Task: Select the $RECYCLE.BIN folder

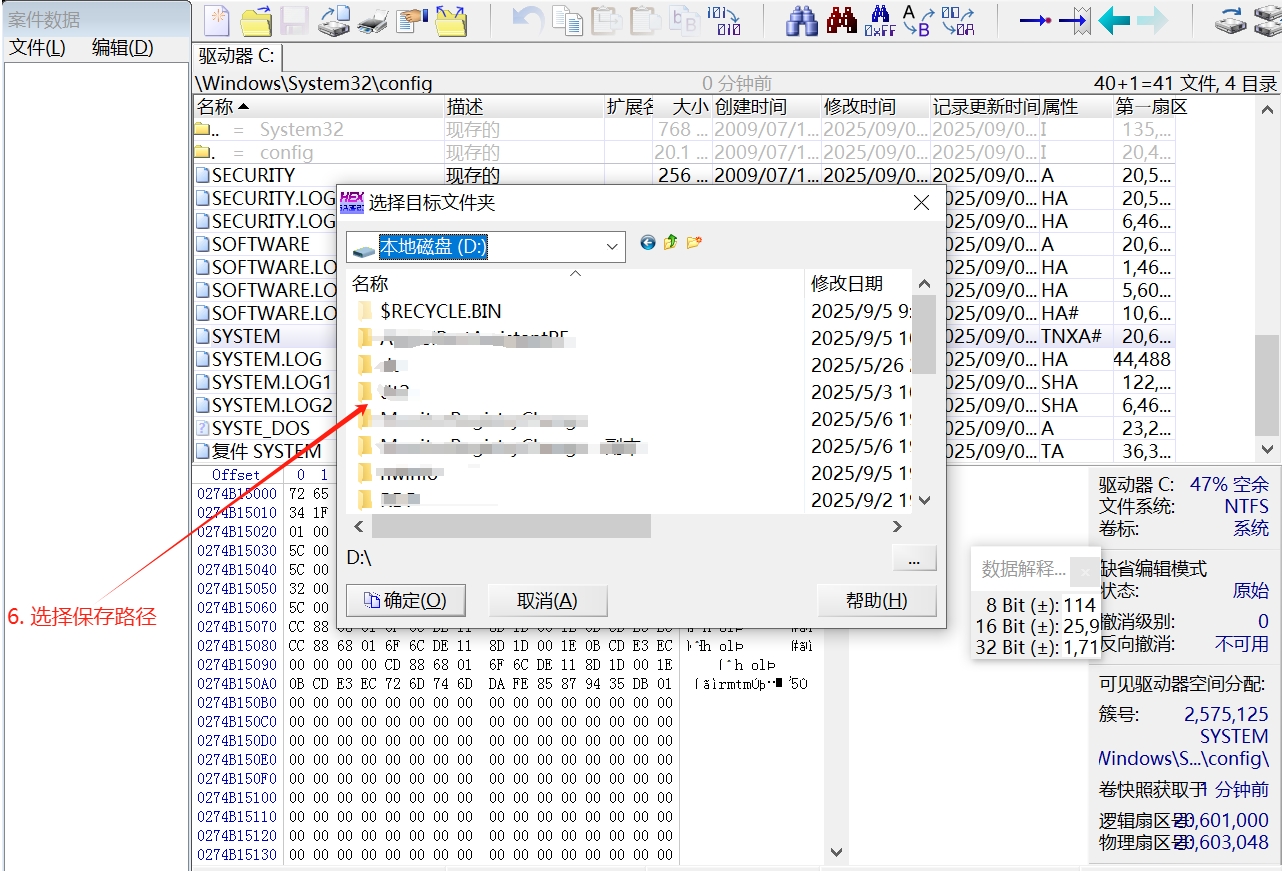Action: tap(440, 311)
